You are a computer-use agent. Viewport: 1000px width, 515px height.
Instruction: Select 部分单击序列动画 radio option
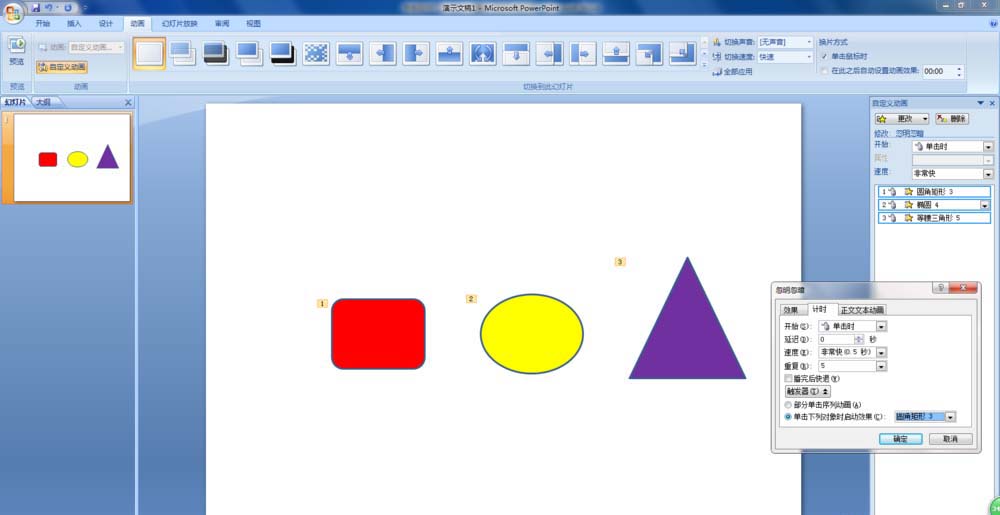788,405
